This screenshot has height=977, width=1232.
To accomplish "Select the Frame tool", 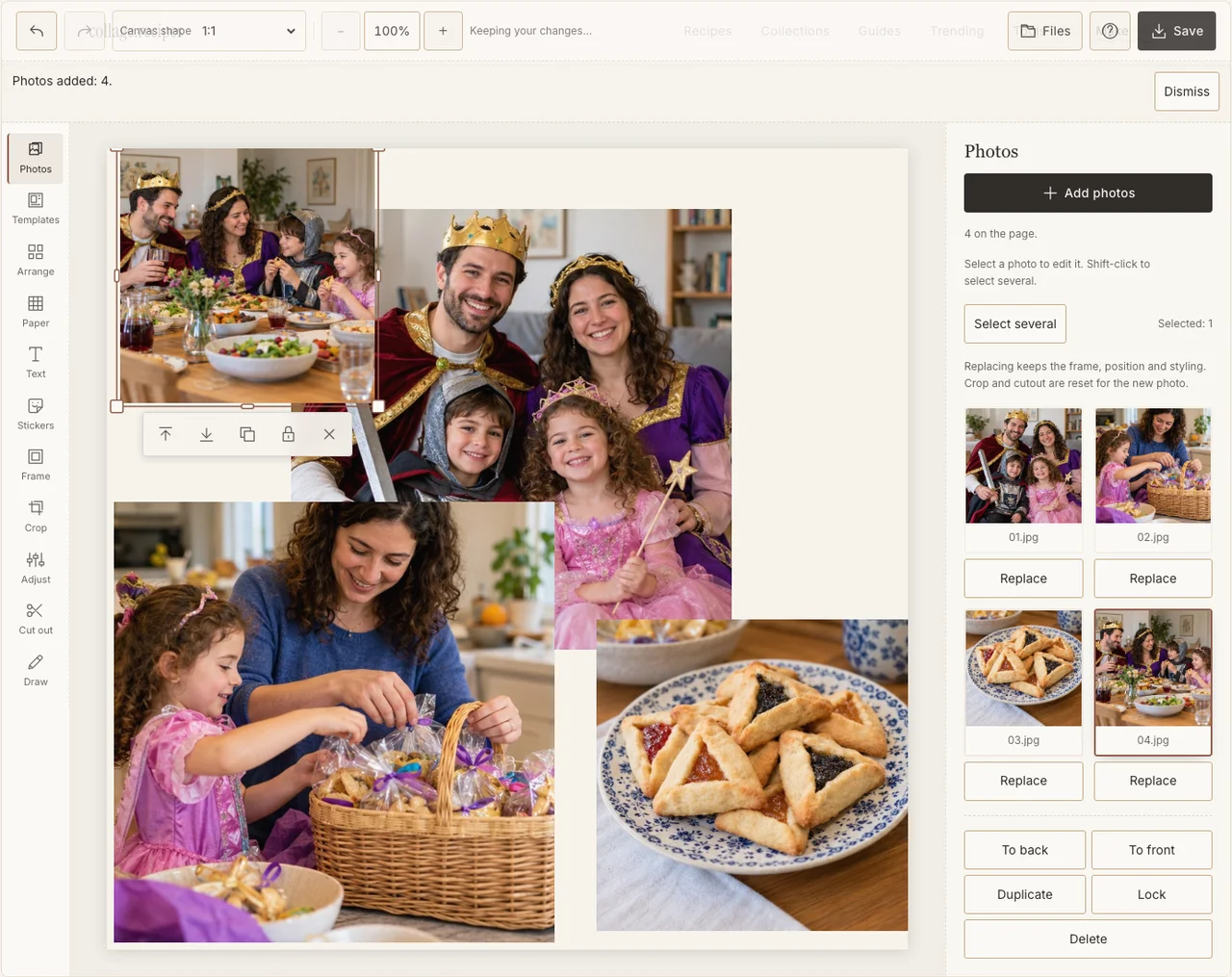I will point(36,466).
